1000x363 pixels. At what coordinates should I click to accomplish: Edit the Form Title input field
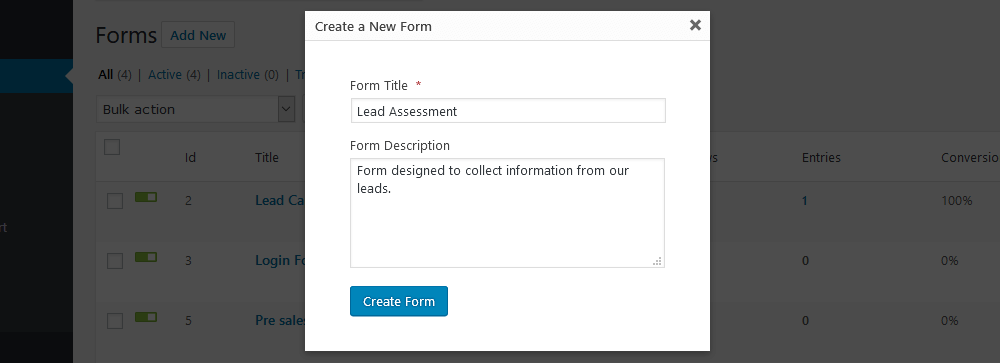(x=508, y=111)
